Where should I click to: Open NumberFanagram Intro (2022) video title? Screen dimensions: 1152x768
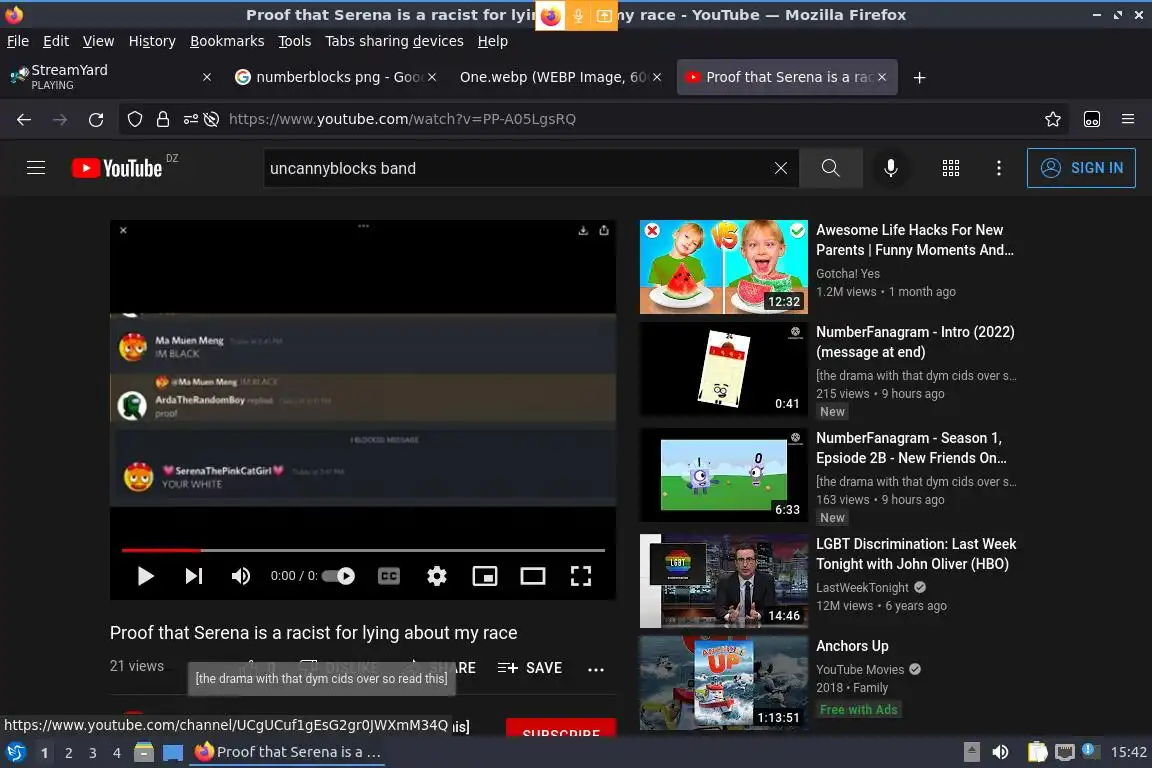tap(915, 342)
